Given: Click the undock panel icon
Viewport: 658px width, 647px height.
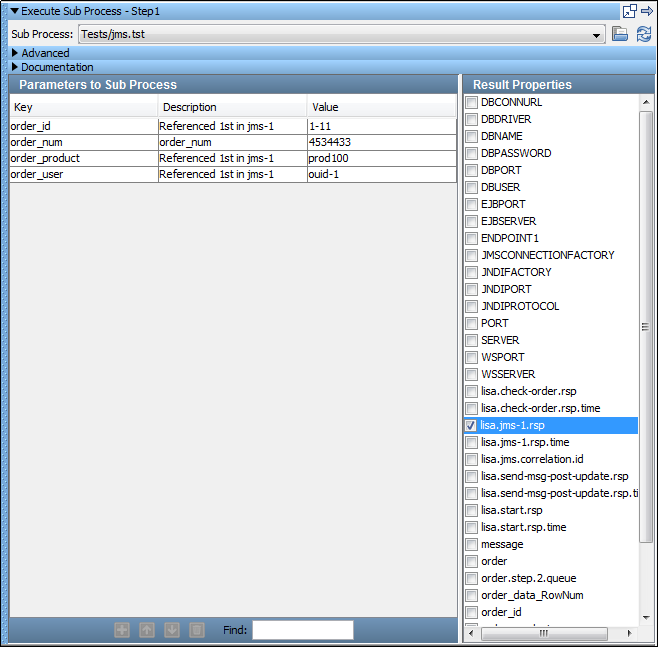Looking at the screenshot, I should pyautogui.click(x=629, y=11).
